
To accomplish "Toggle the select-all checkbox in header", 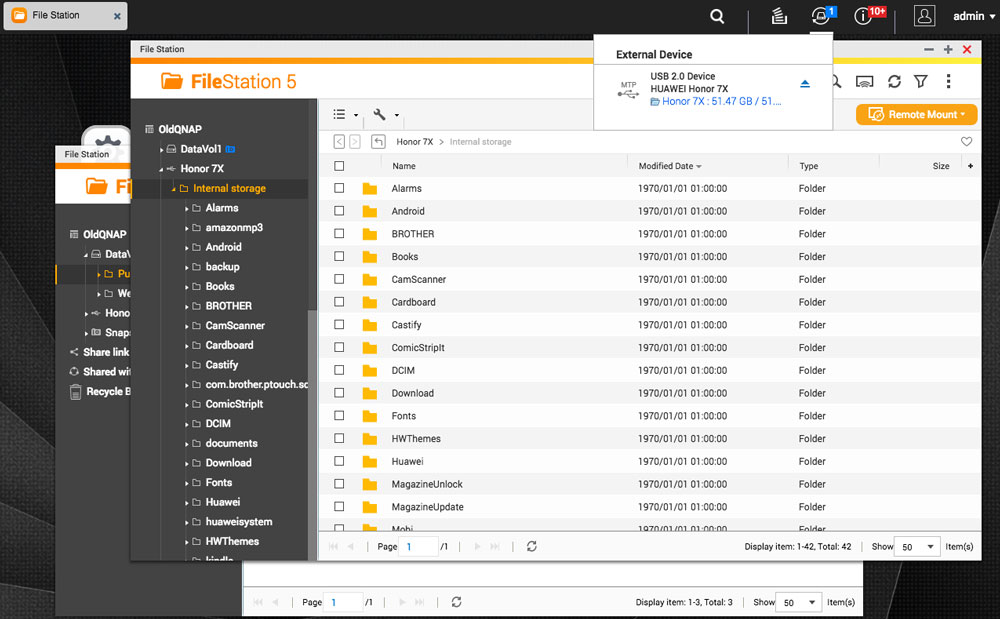I will click(x=339, y=166).
